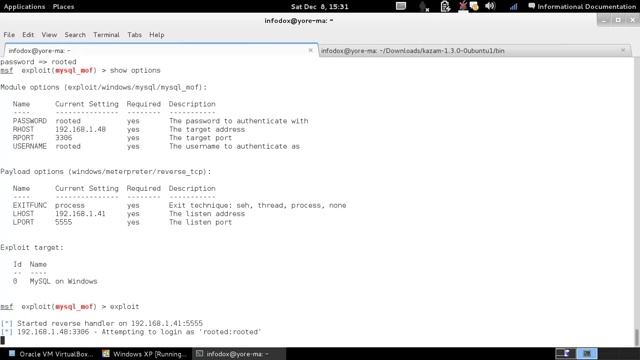
Task: Click the LHOST value 192.168.1.41
Action: tap(80, 214)
